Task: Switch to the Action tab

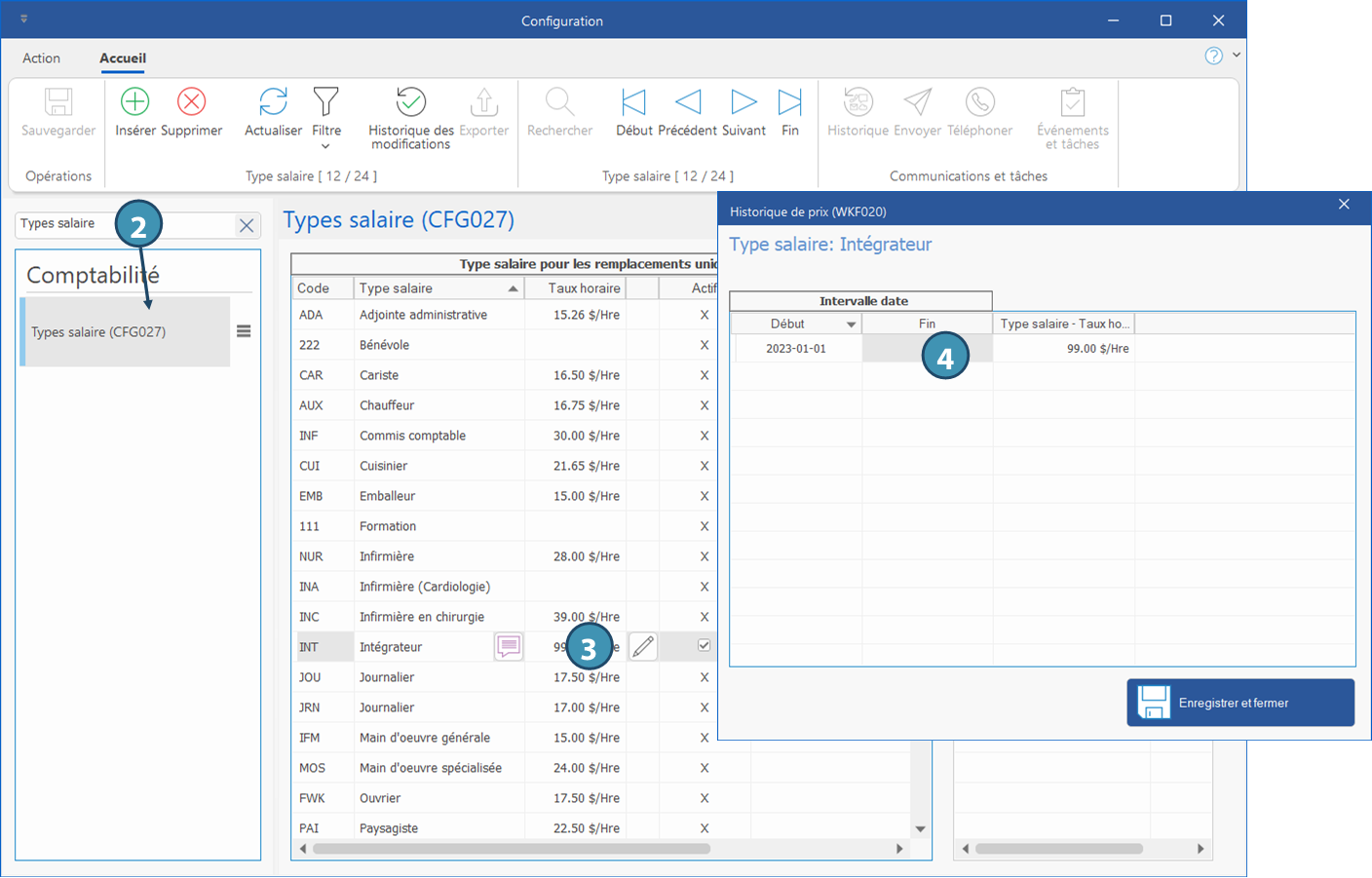Action: 41,58
